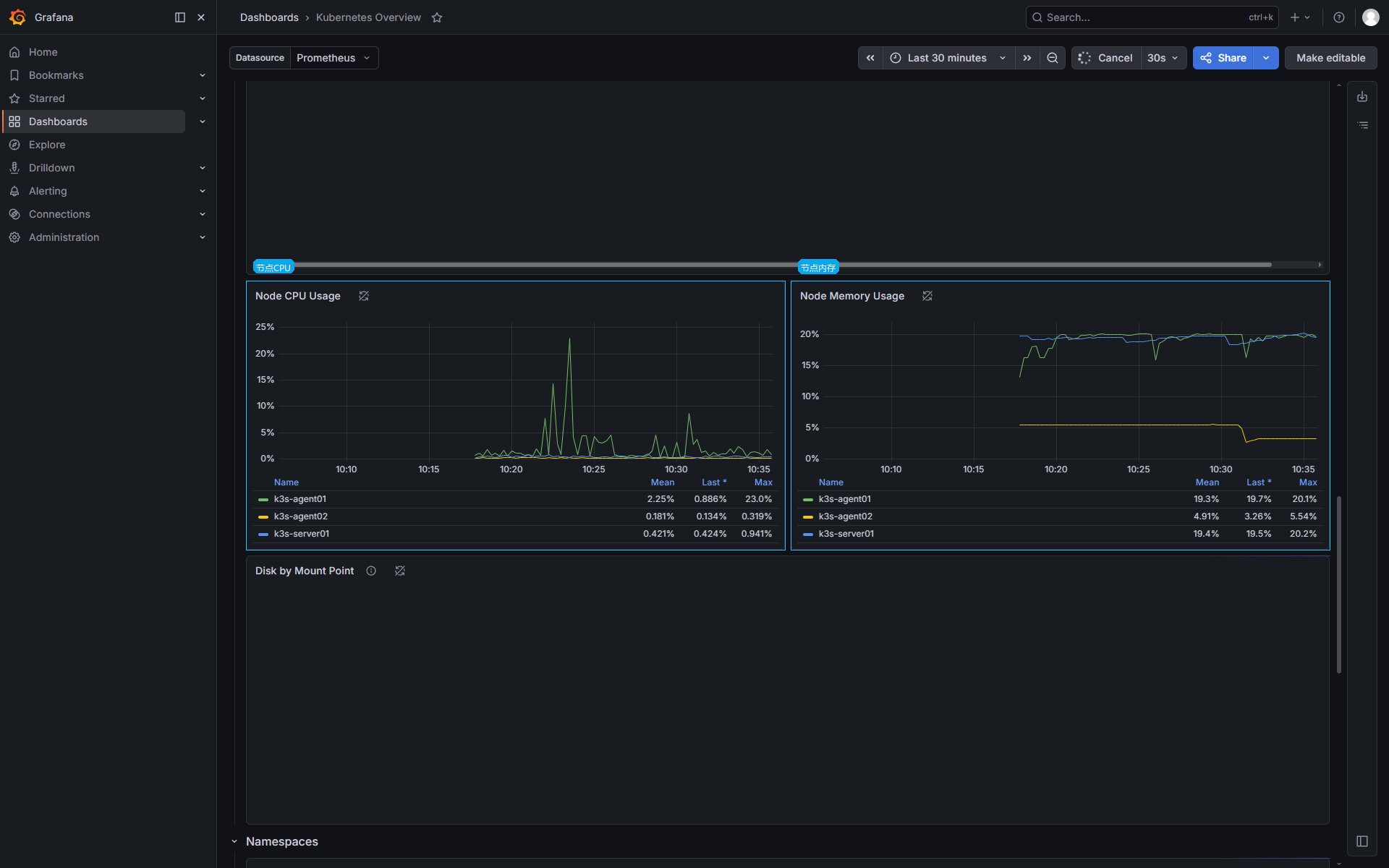Click the crossed icon beside Disk by Mount Point
Screen dimensions: 1389x868
400,571
